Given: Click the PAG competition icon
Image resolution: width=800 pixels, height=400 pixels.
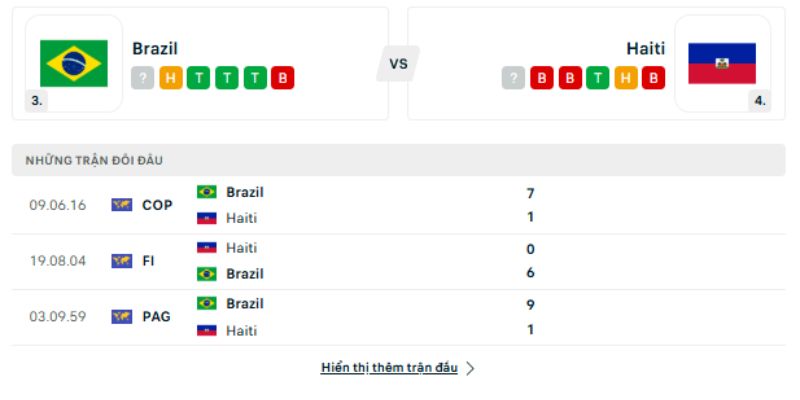Looking at the screenshot, I should tap(122, 317).
